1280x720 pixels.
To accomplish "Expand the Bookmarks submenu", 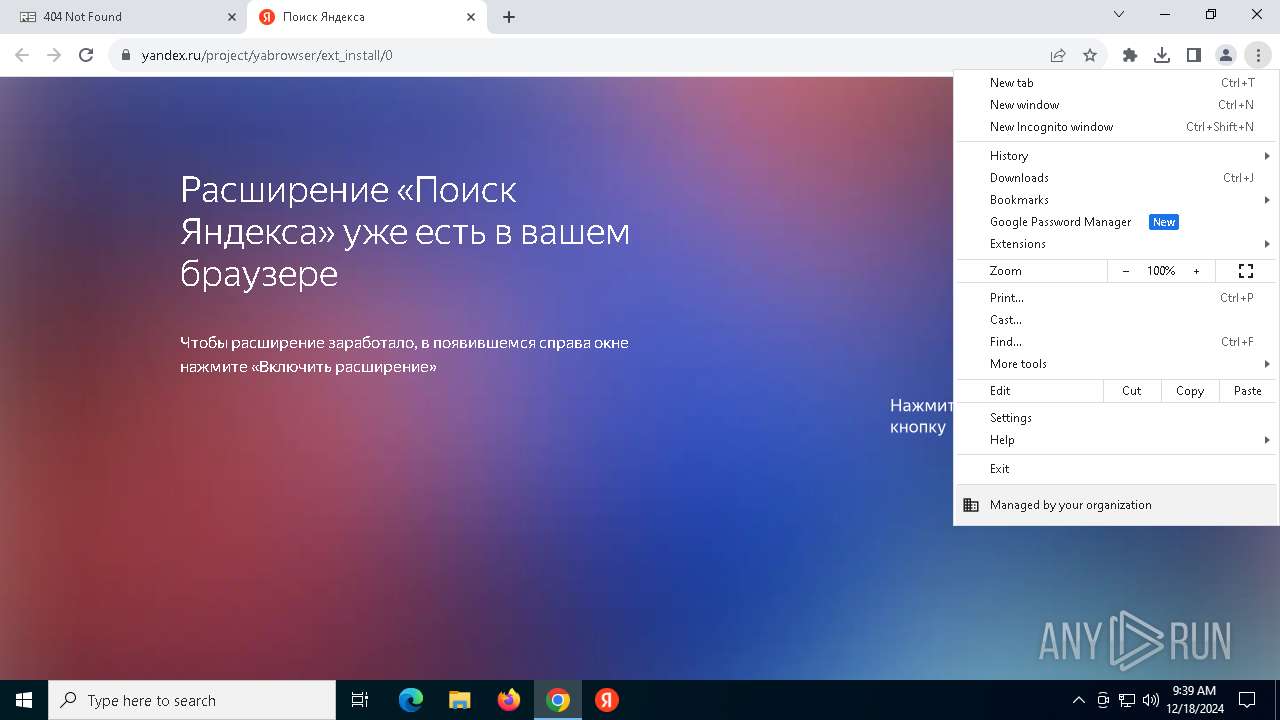I will click(x=1116, y=200).
